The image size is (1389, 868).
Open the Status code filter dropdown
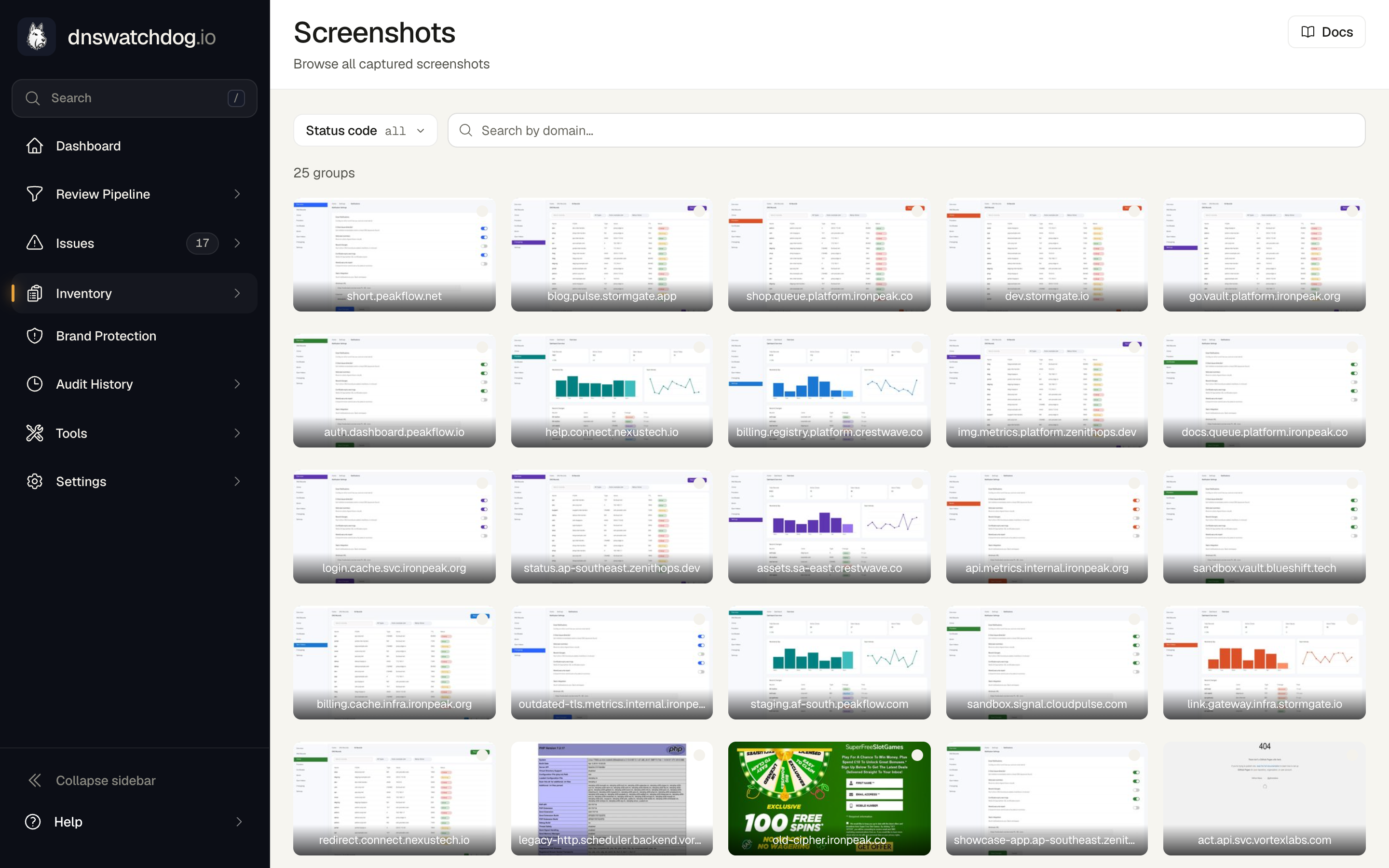365,130
